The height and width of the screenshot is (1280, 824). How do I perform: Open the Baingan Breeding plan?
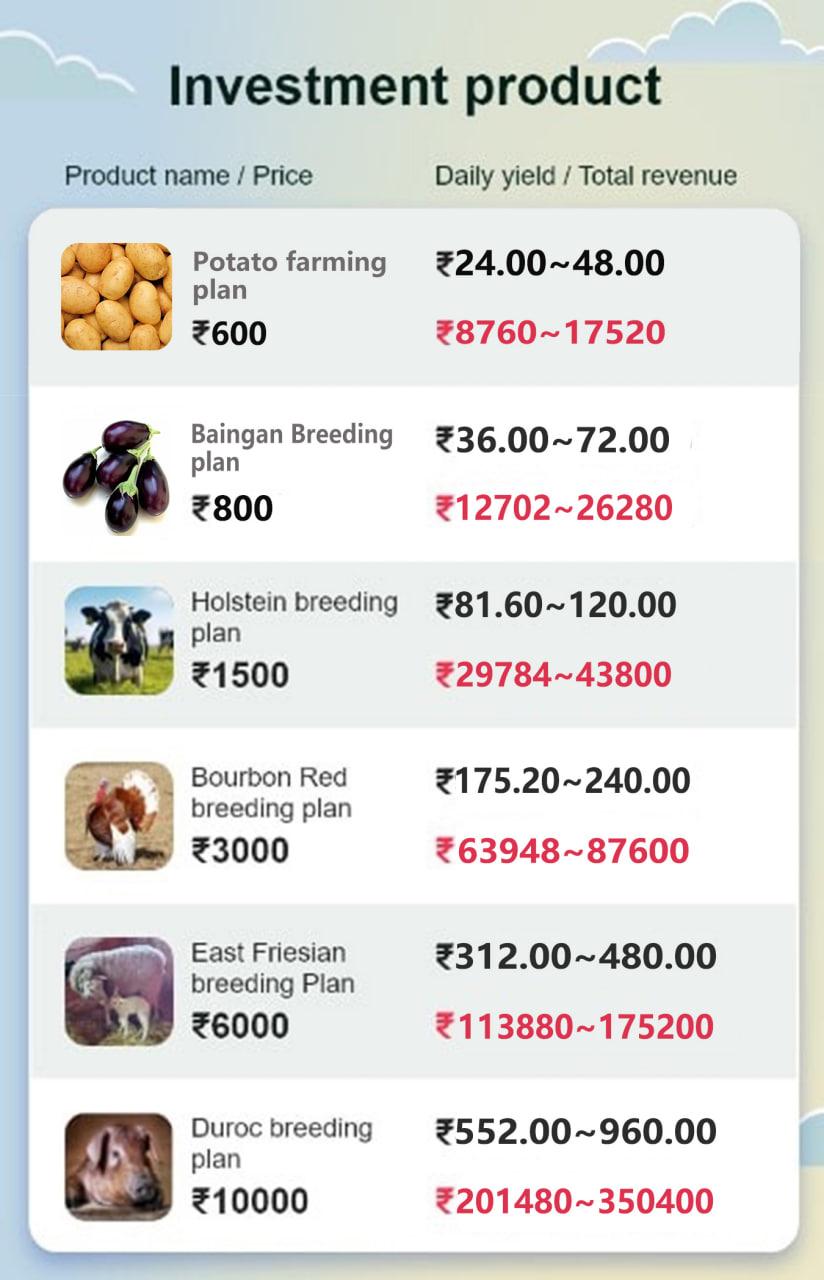290,449
